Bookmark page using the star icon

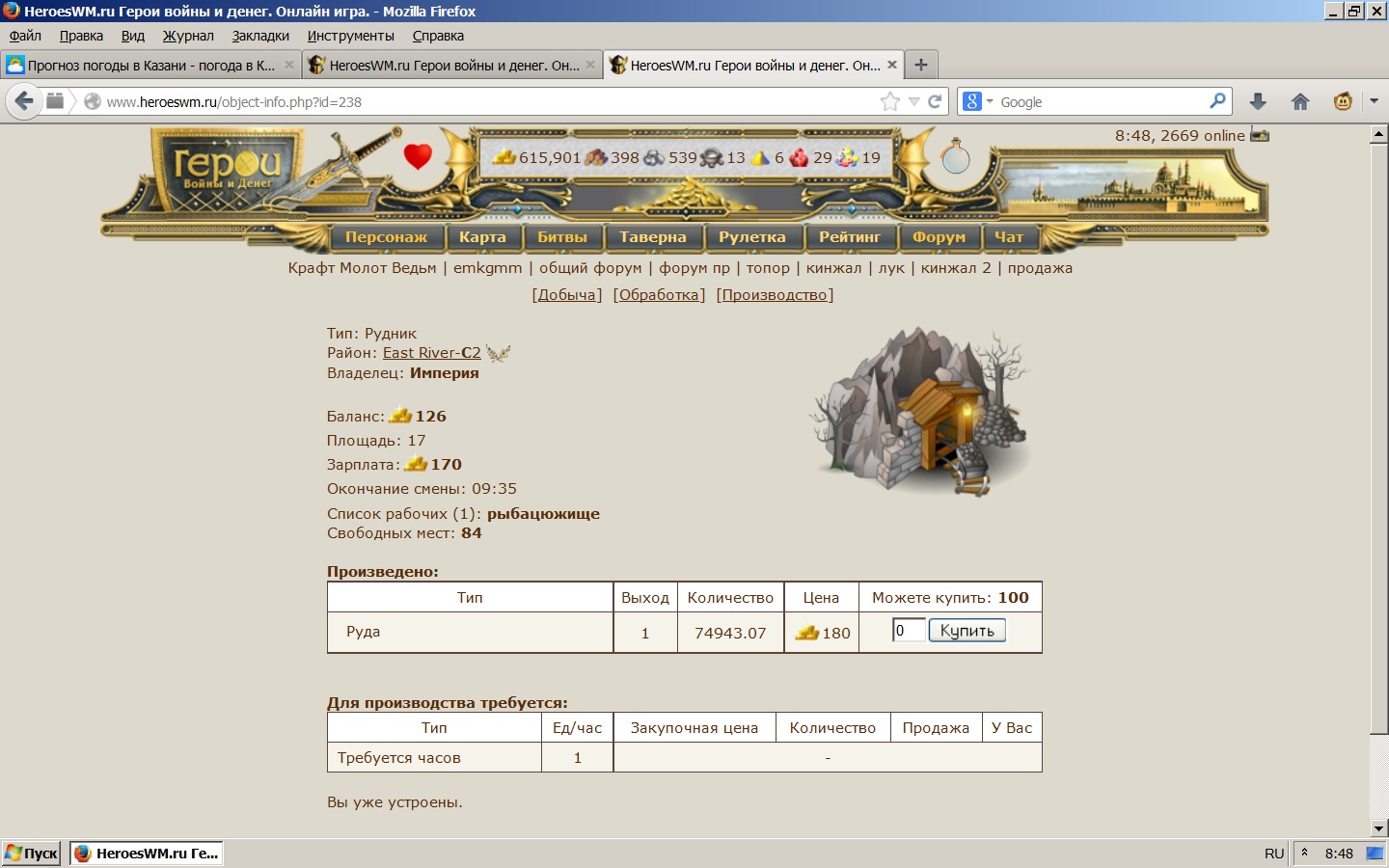(x=889, y=101)
